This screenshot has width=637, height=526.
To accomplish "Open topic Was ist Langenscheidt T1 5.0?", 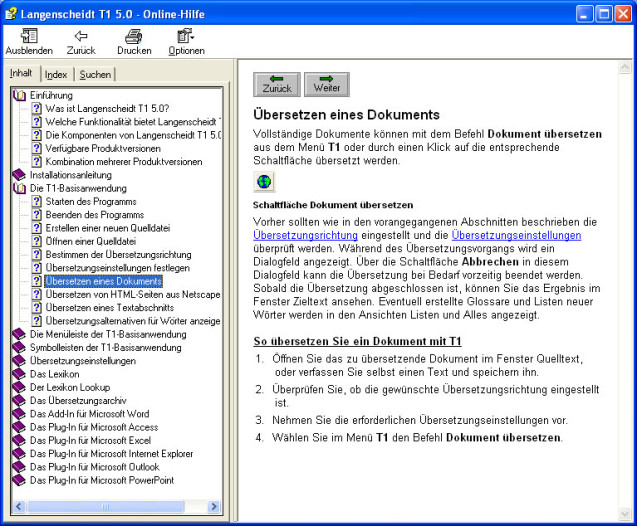I will click(x=107, y=108).
